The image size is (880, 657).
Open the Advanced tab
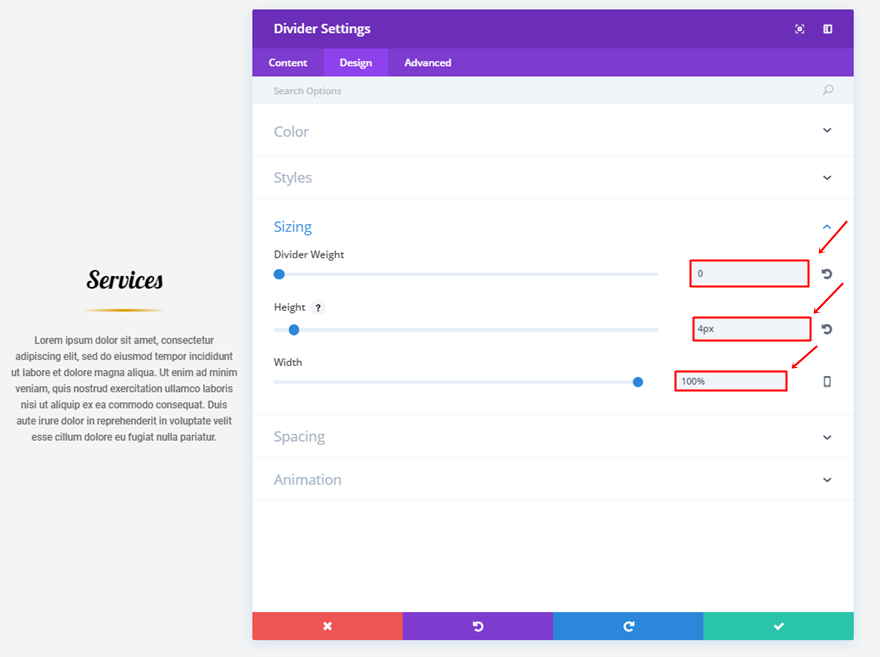pos(428,63)
